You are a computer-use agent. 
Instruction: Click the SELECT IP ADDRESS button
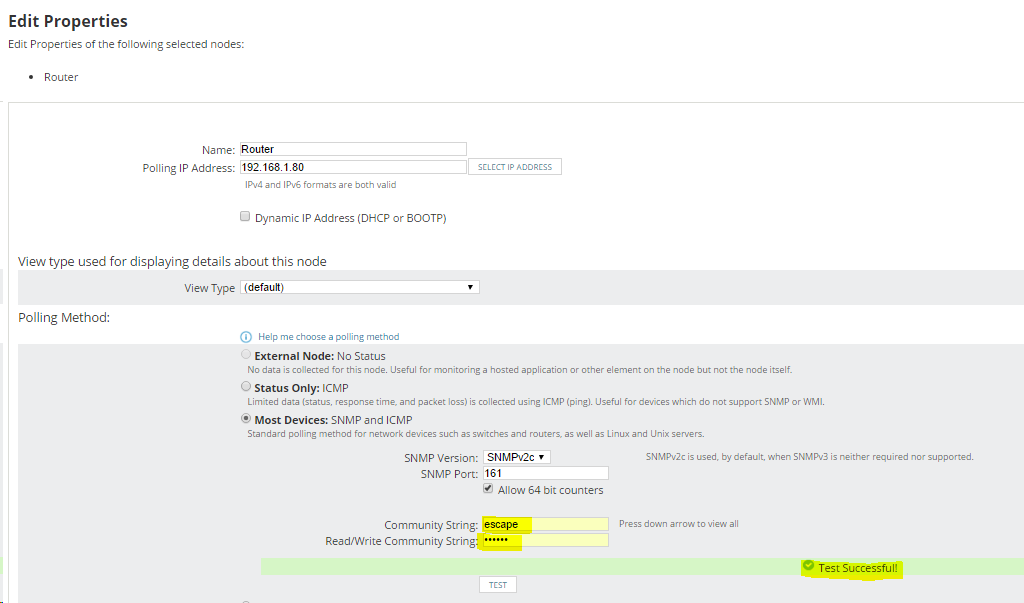(514, 166)
